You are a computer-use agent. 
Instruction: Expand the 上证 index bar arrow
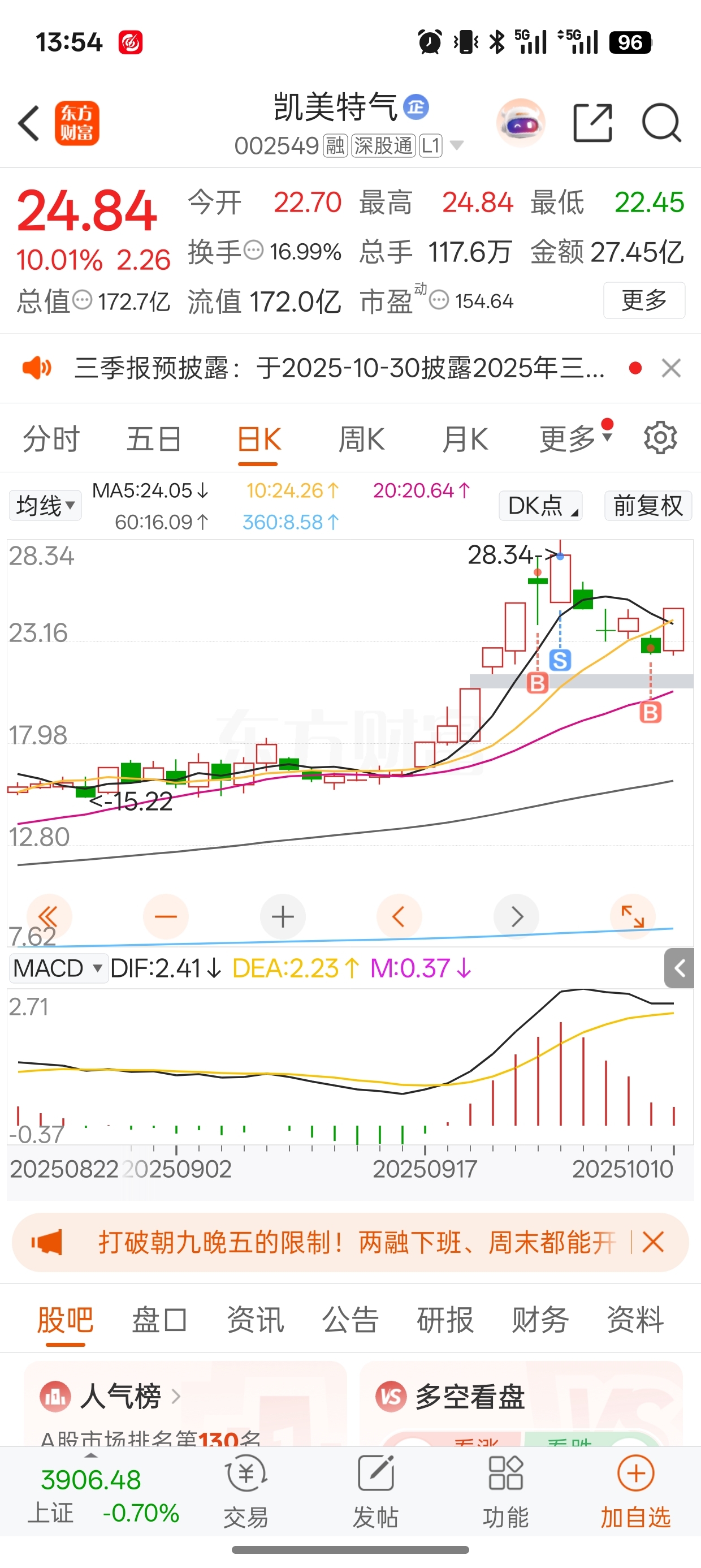coord(90,1456)
